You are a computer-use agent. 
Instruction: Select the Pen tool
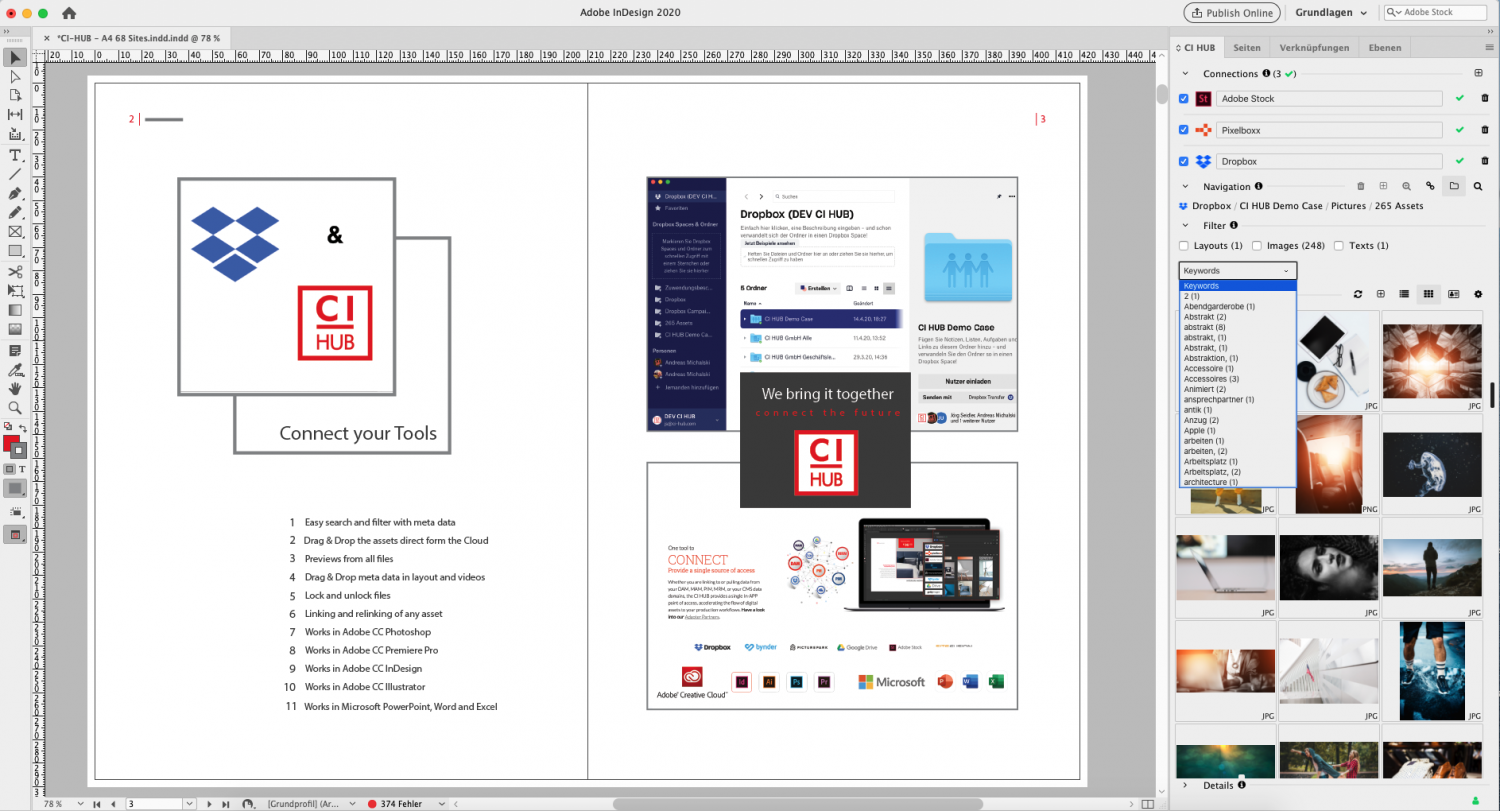15,193
